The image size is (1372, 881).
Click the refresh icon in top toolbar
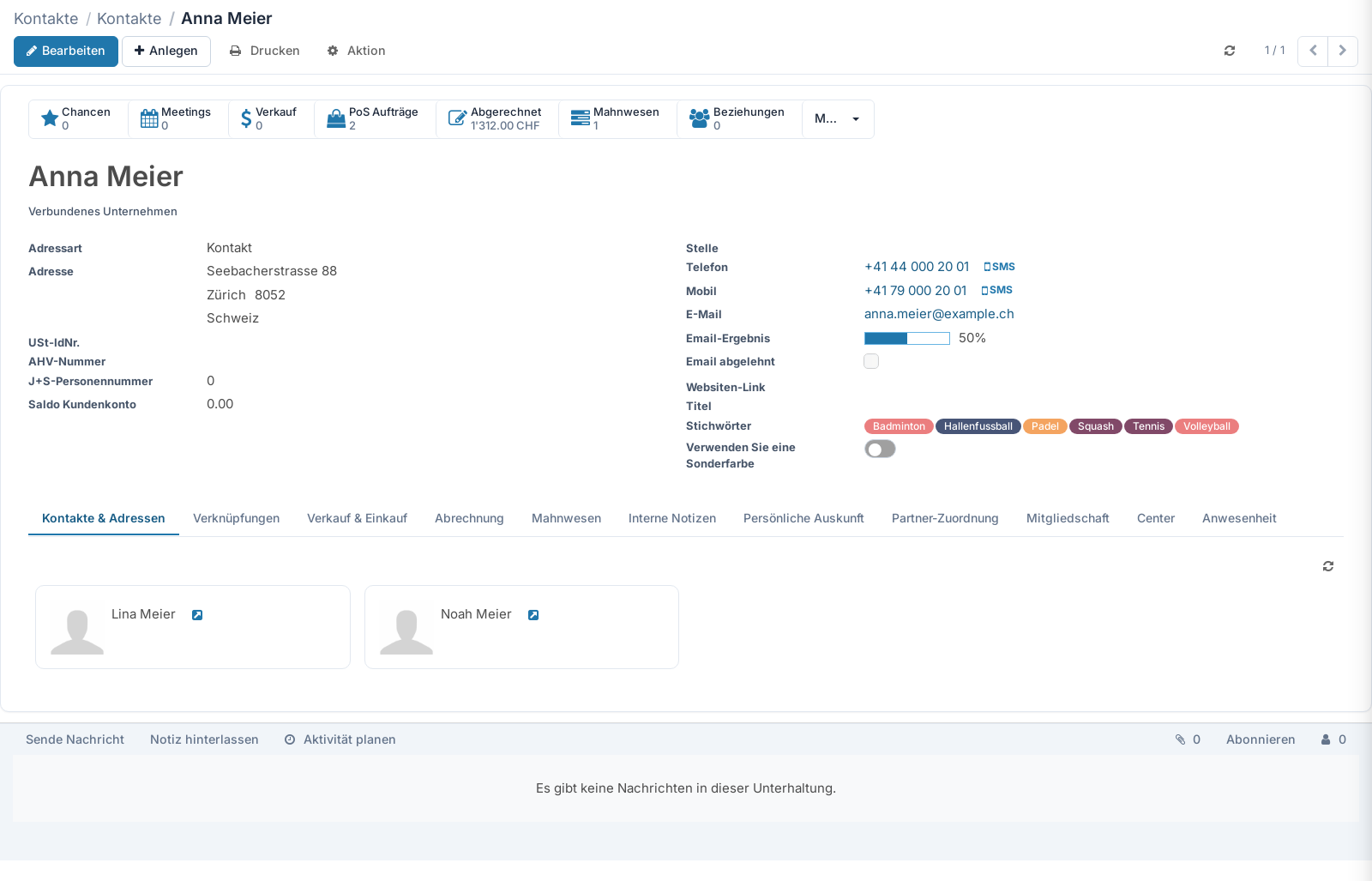(x=1230, y=51)
